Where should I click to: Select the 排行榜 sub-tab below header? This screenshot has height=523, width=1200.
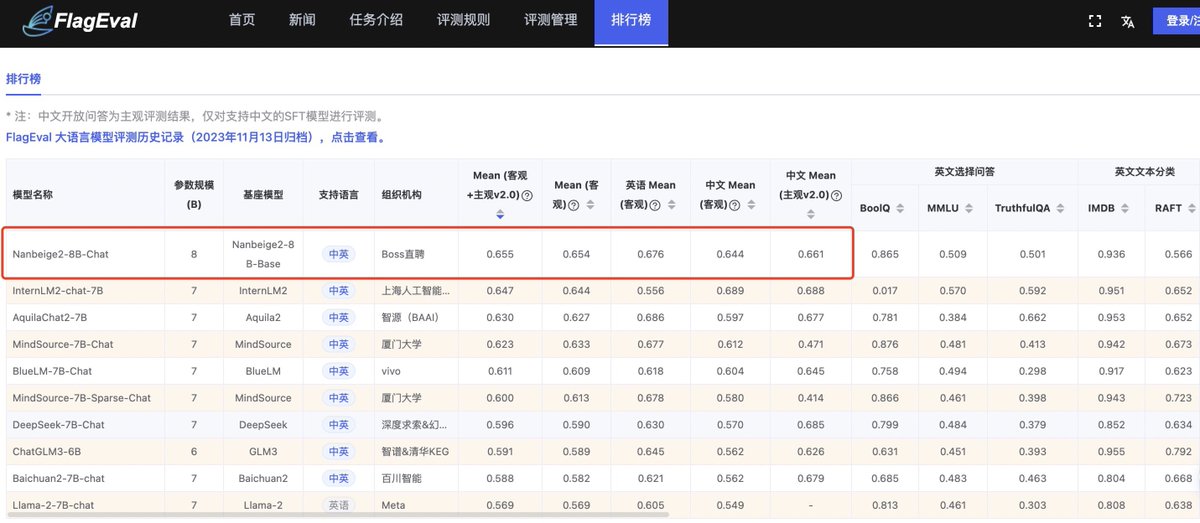(x=24, y=78)
